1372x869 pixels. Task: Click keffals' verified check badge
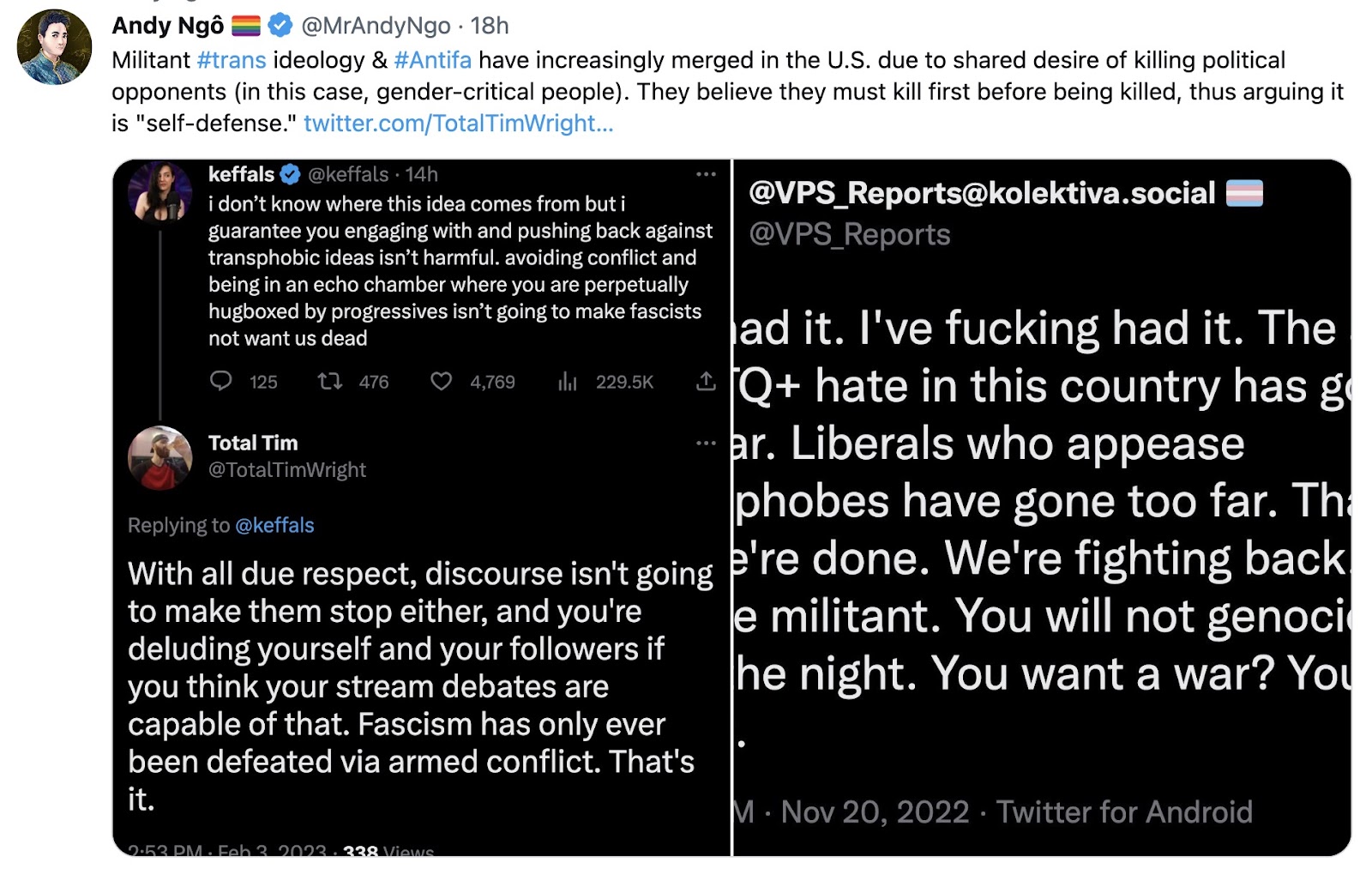point(291,174)
